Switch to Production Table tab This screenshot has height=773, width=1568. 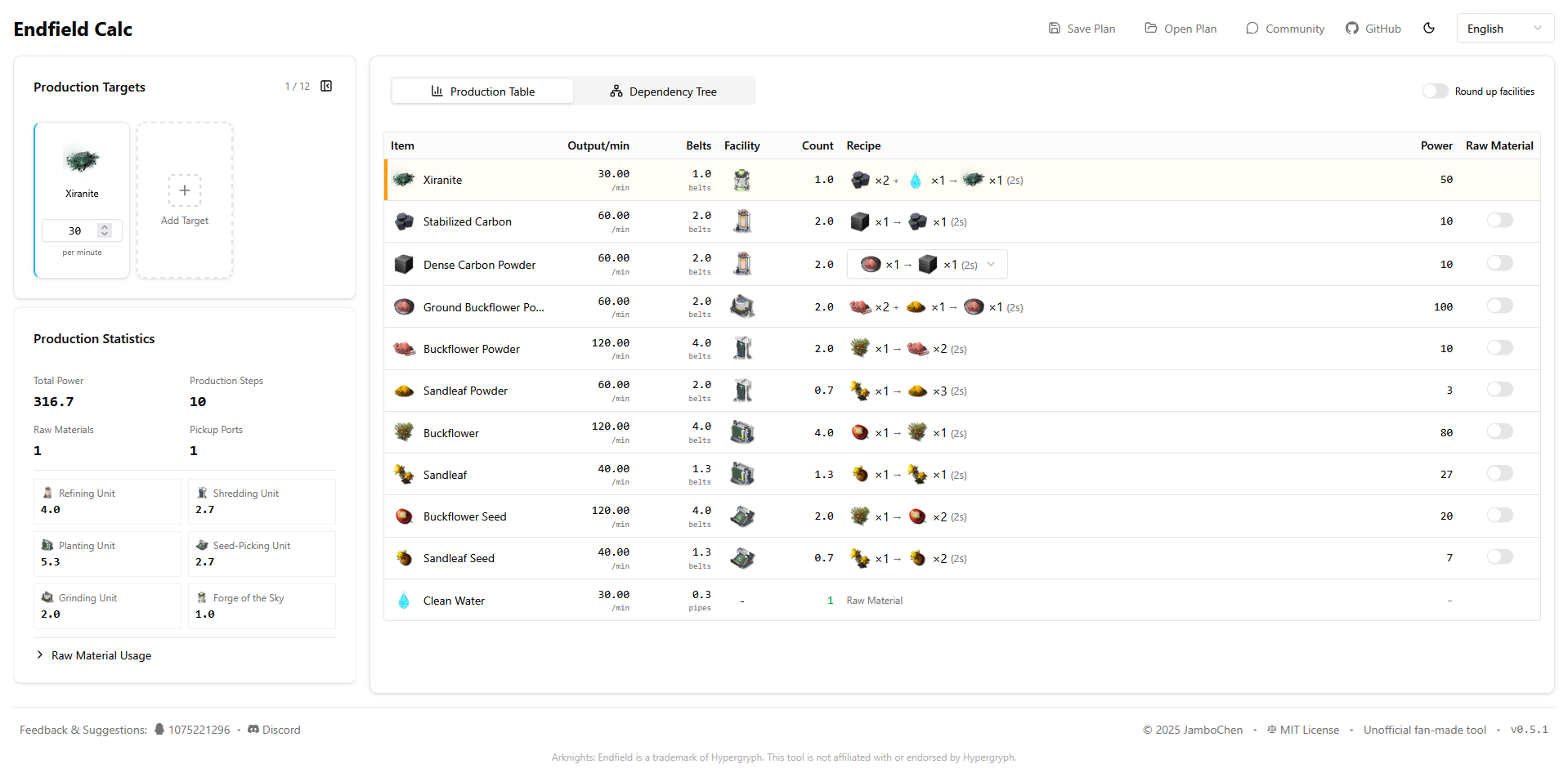pyautogui.click(x=483, y=92)
